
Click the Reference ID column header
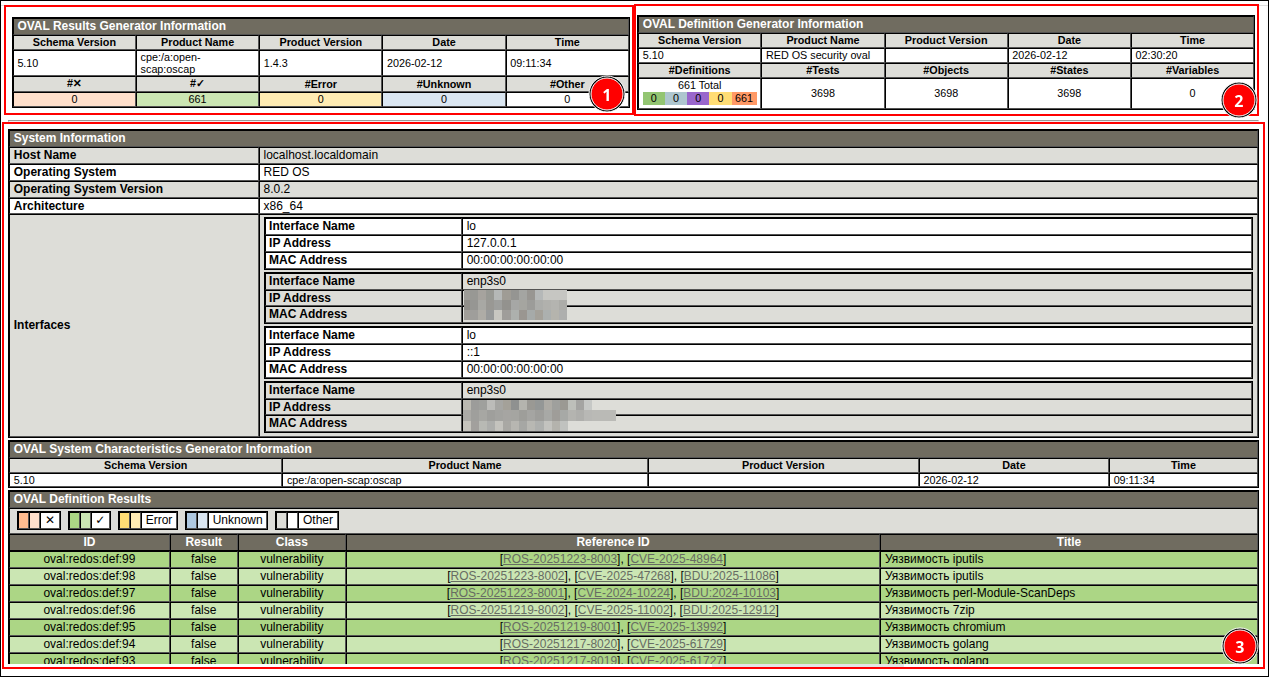pos(613,542)
